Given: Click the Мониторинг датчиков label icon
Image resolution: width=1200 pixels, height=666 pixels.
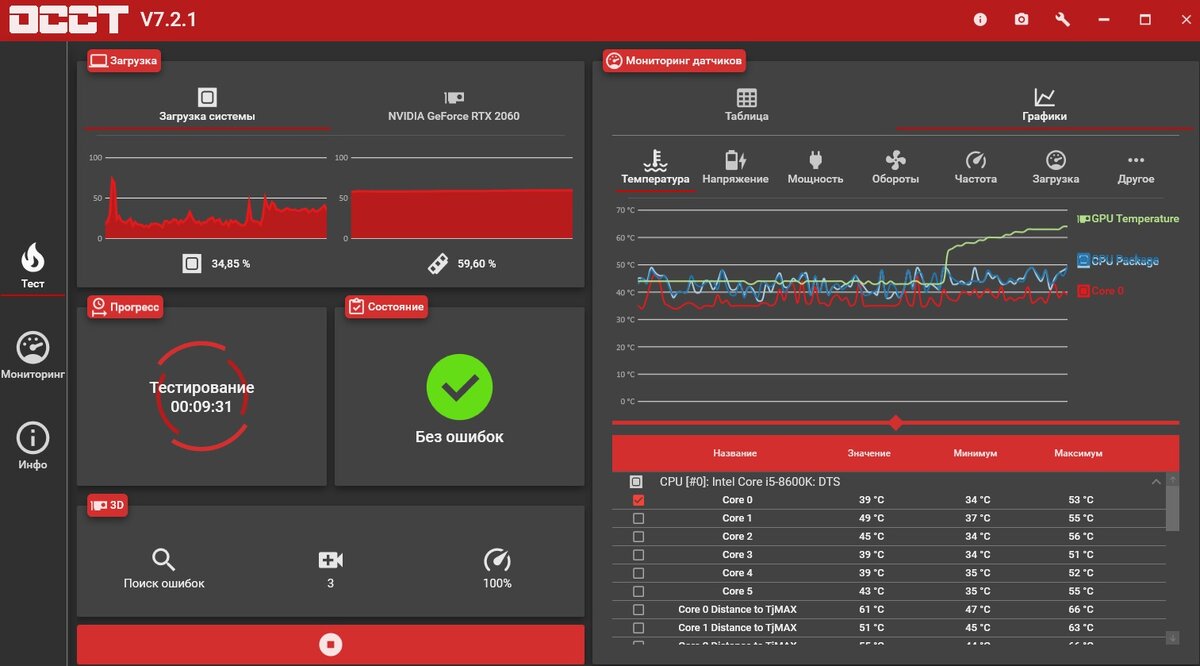Looking at the screenshot, I should click(614, 61).
